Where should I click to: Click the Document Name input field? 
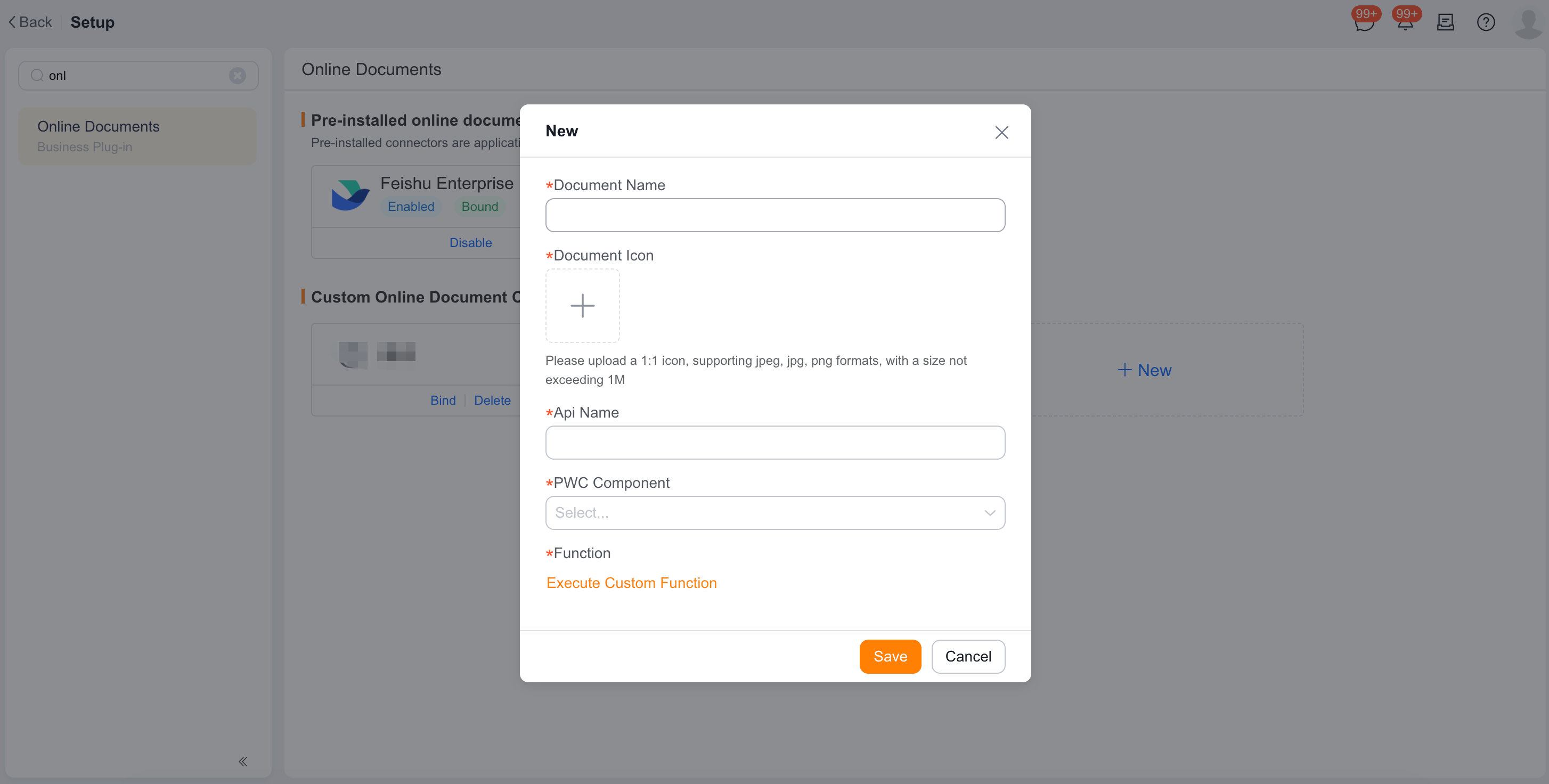coord(775,215)
